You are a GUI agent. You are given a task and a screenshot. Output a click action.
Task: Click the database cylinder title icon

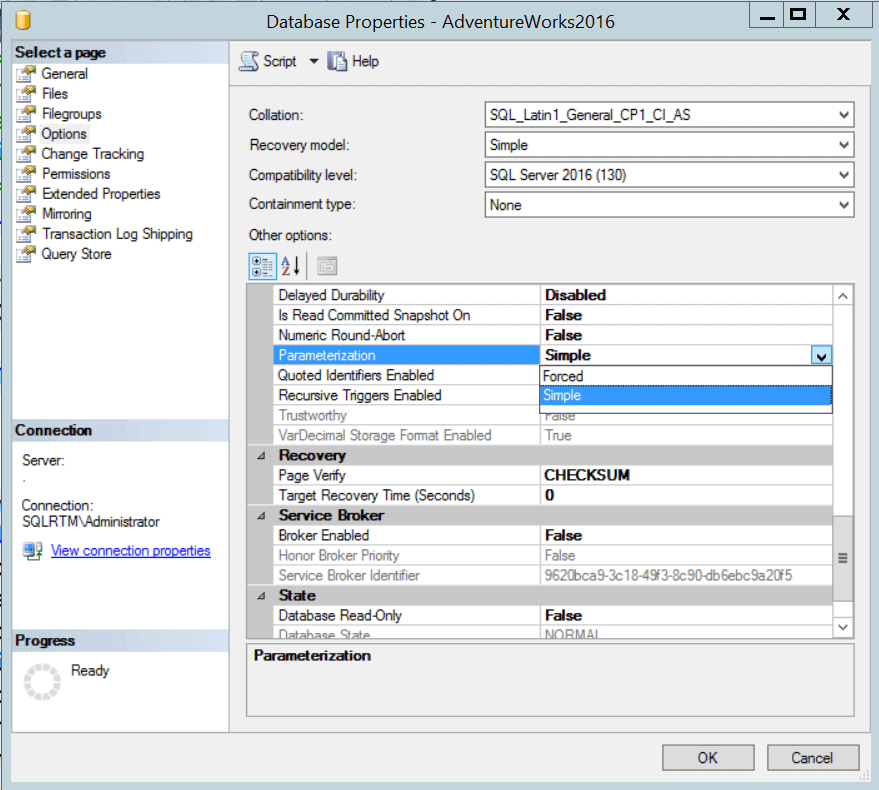[23, 21]
